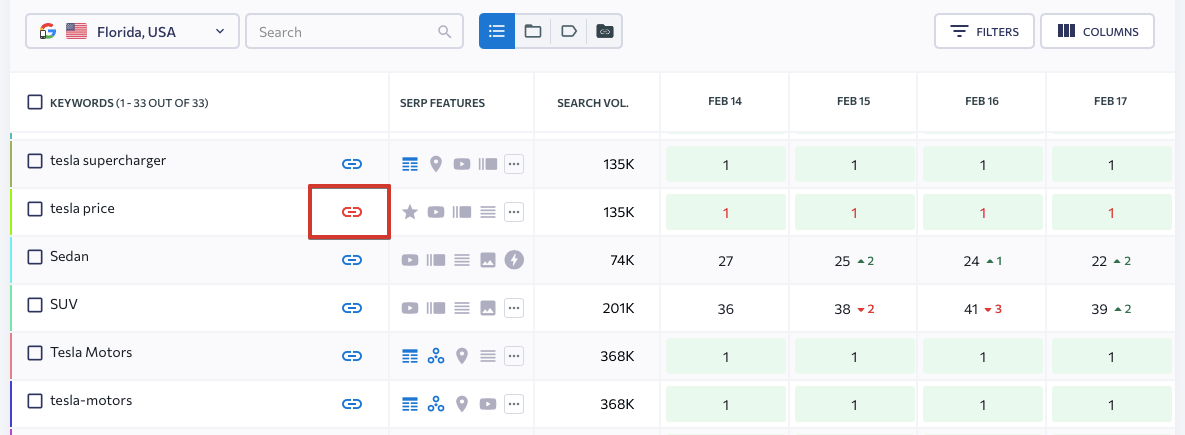
Task: Click the keyword text "tesla-motors"
Action: 91,400
